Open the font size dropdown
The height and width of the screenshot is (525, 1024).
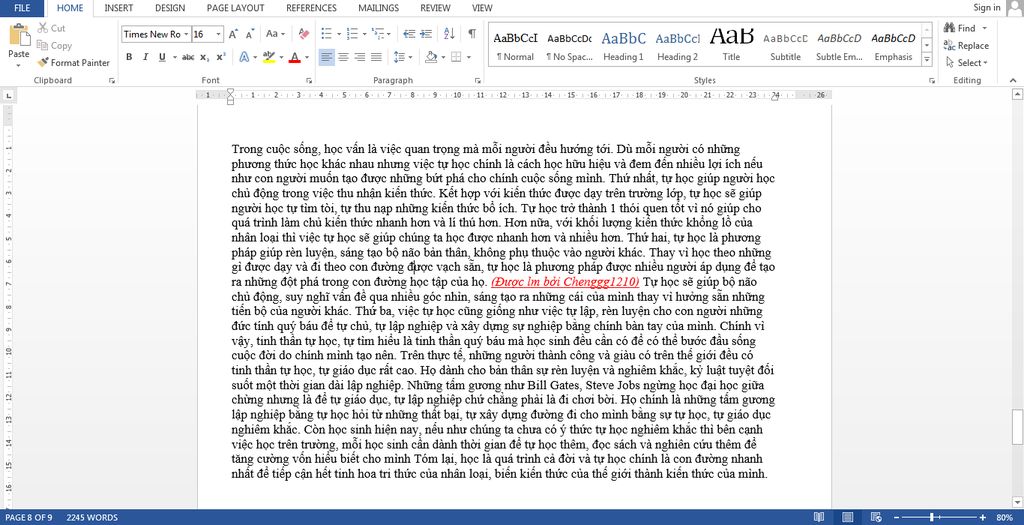tap(219, 34)
